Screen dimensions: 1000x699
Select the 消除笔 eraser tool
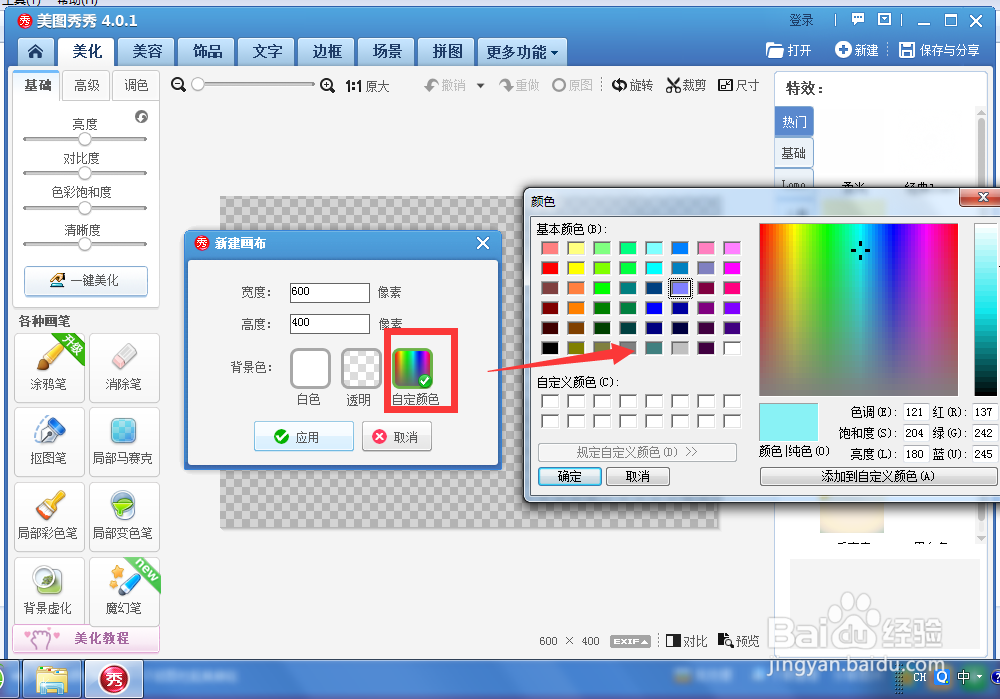coord(124,367)
